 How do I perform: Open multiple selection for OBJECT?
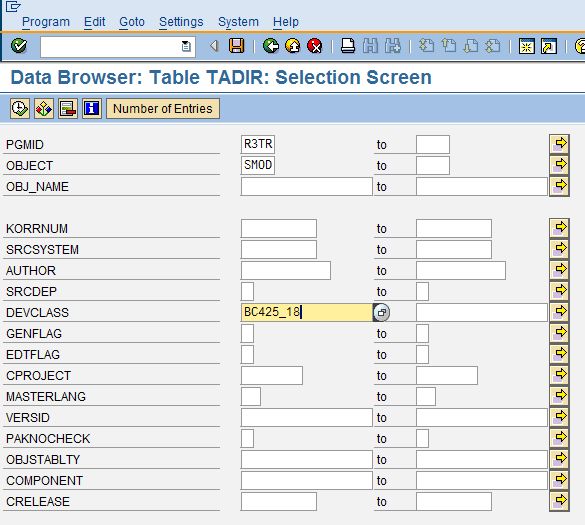559,165
